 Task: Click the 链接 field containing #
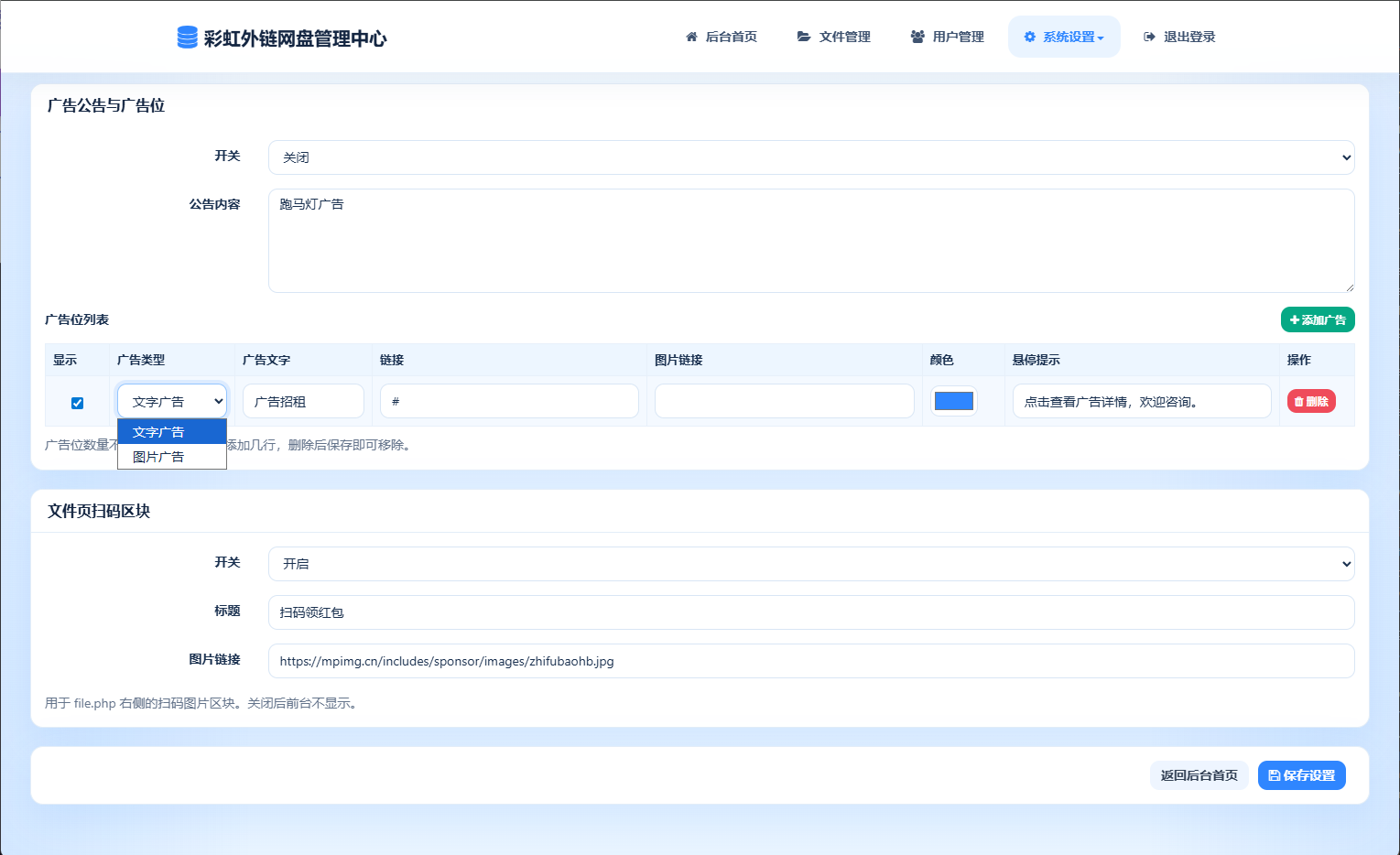(509, 401)
